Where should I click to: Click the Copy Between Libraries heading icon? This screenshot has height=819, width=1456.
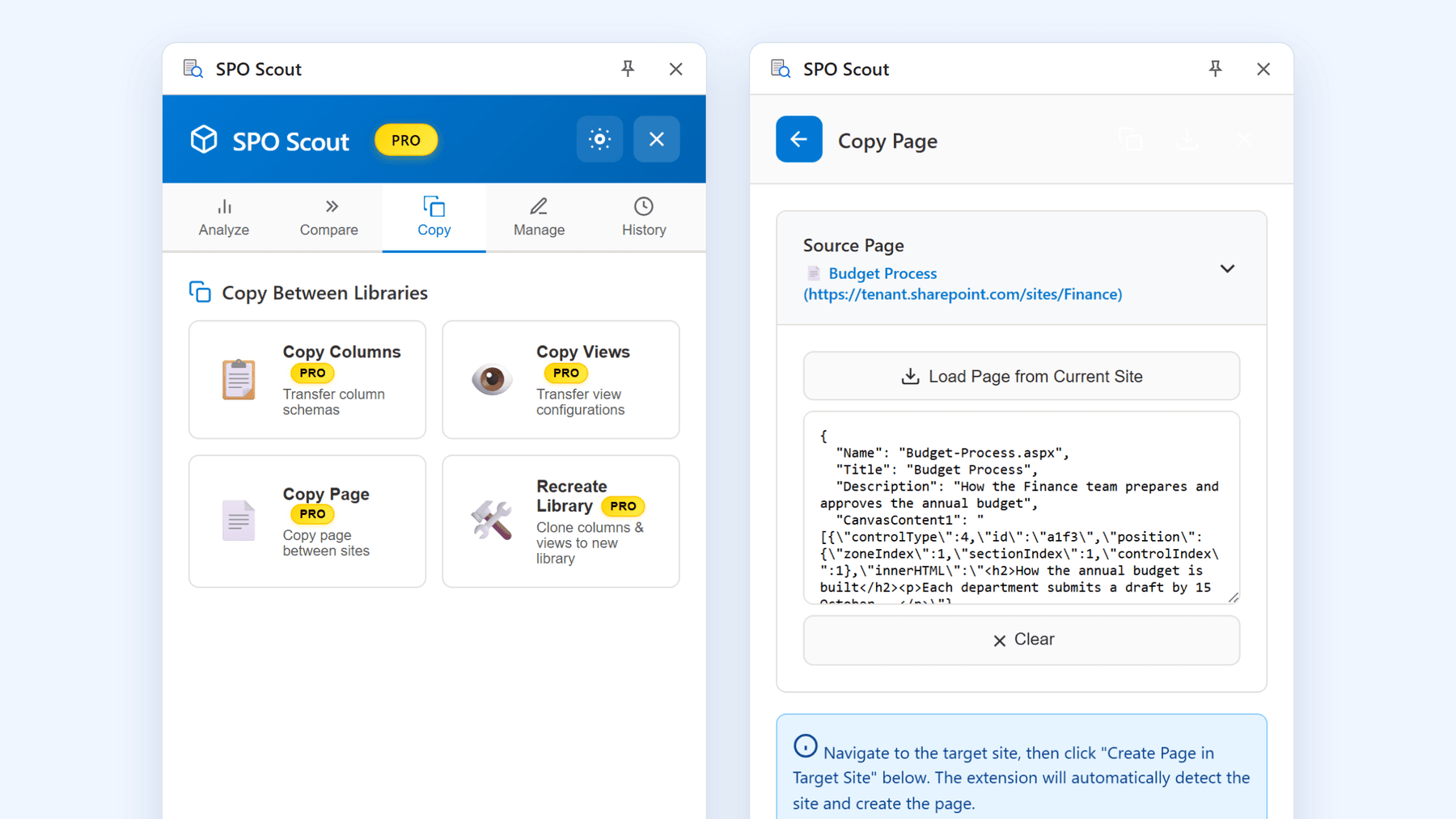click(200, 292)
